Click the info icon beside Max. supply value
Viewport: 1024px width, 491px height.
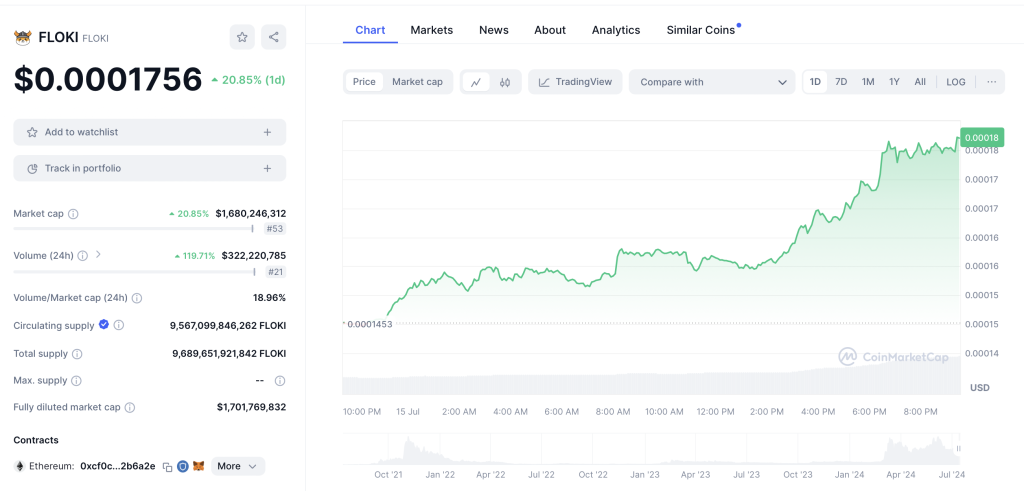tap(280, 381)
